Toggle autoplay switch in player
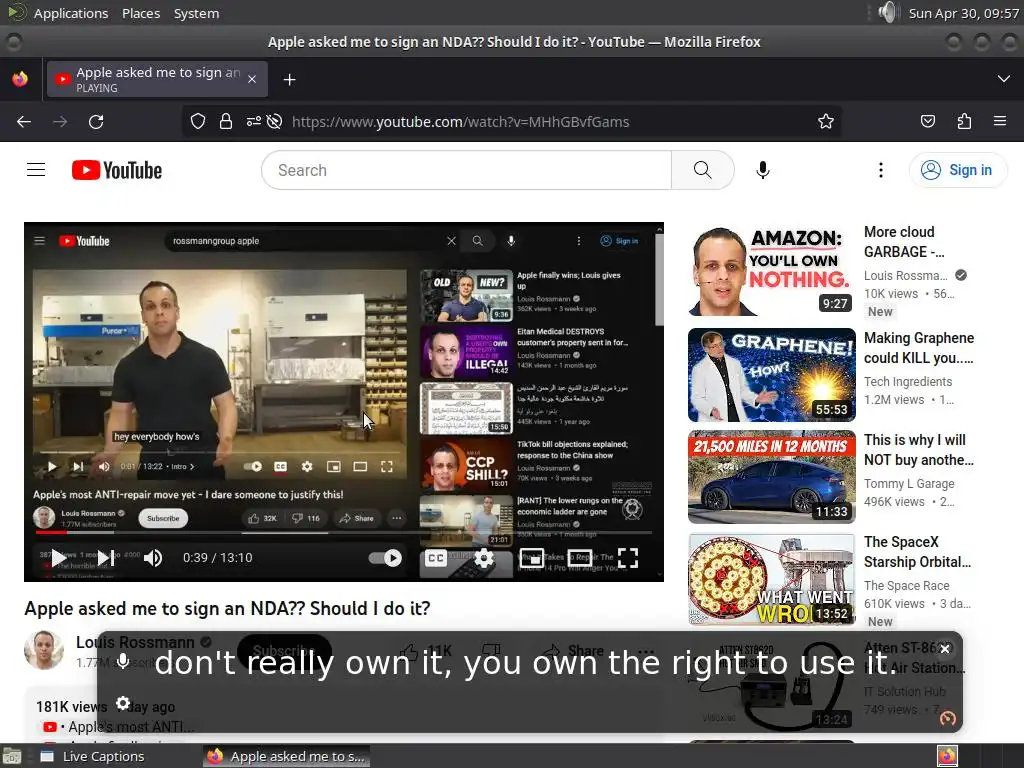The image size is (1024, 768). (385, 558)
